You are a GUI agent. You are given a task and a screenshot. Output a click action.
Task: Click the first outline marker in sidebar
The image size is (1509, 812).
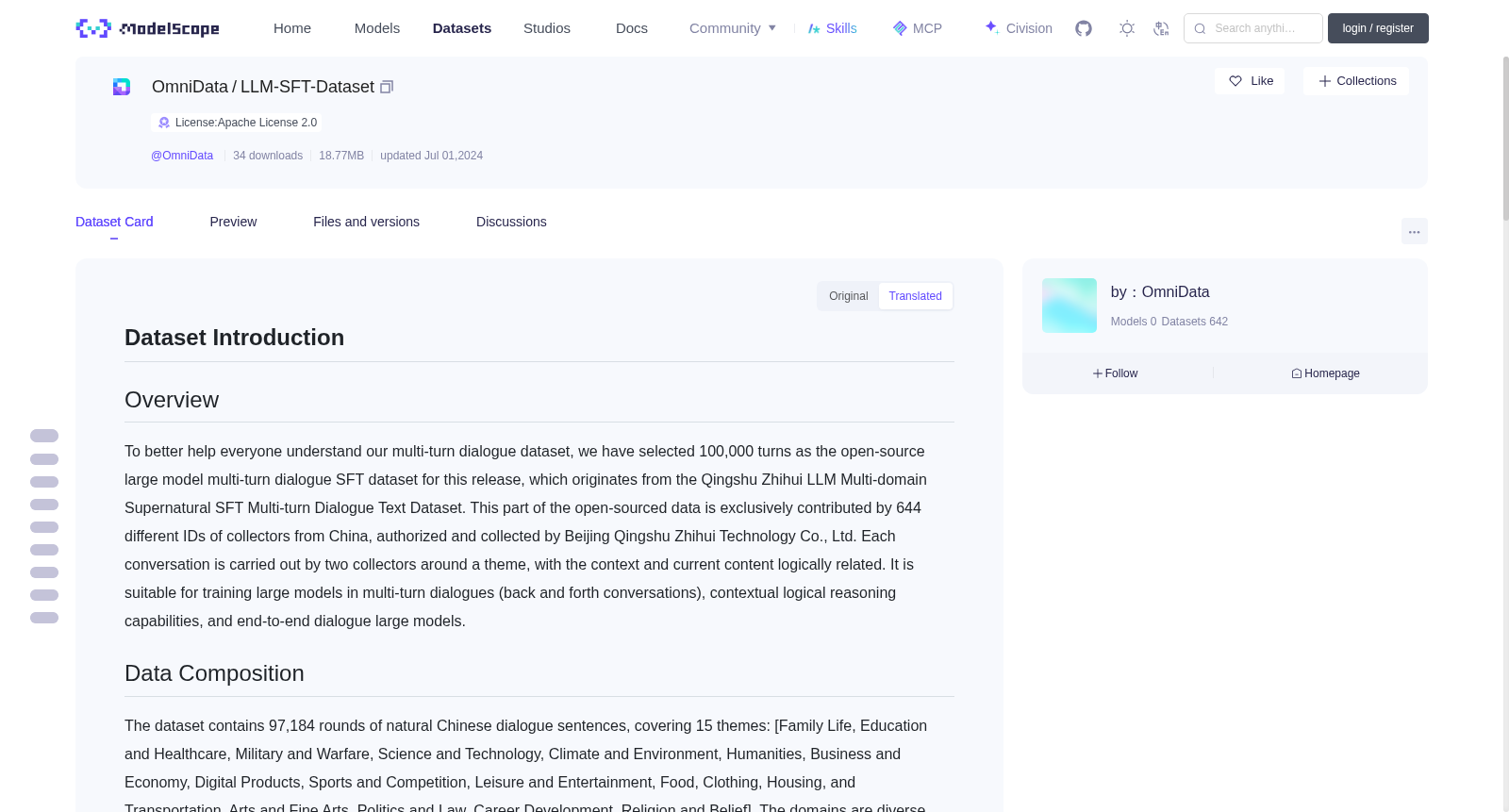(44, 436)
